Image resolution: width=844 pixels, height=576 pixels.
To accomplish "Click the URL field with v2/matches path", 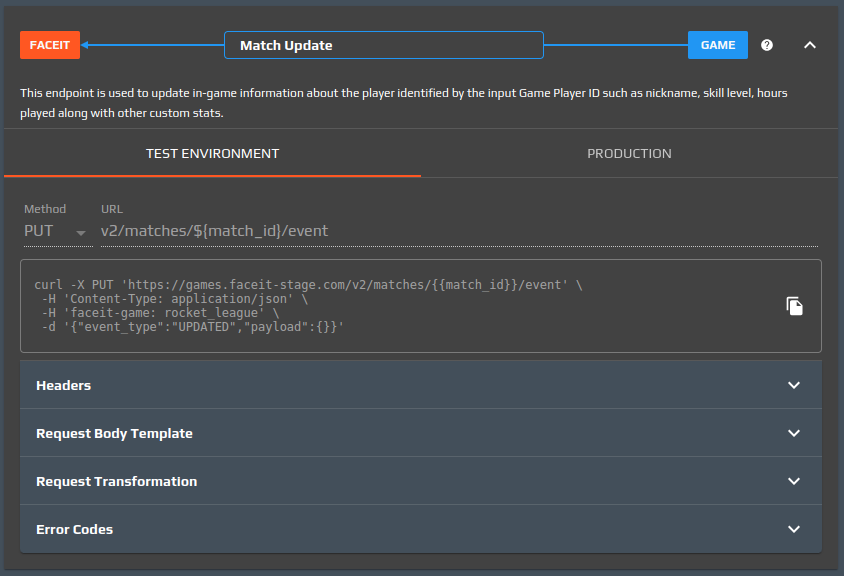I will (x=459, y=231).
